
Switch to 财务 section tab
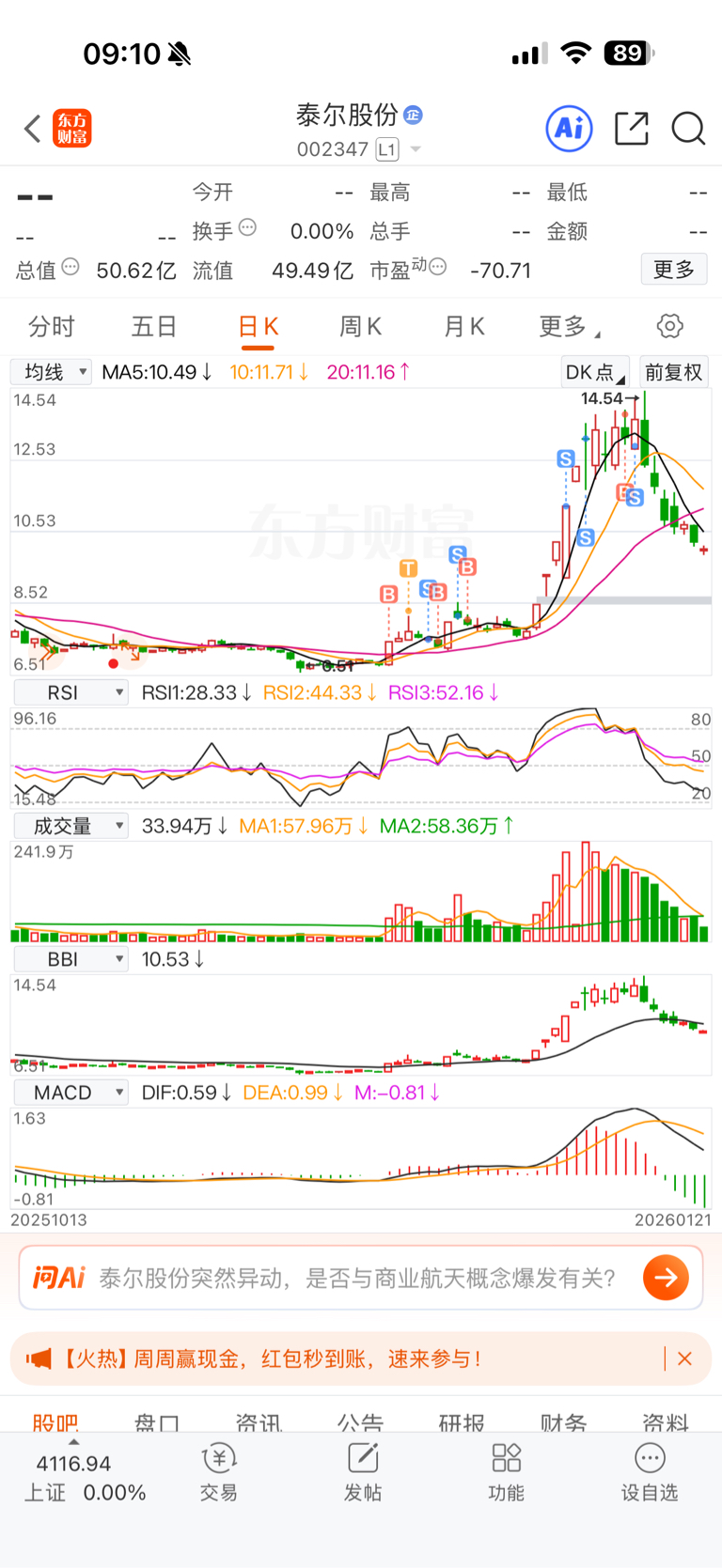[x=563, y=1421]
